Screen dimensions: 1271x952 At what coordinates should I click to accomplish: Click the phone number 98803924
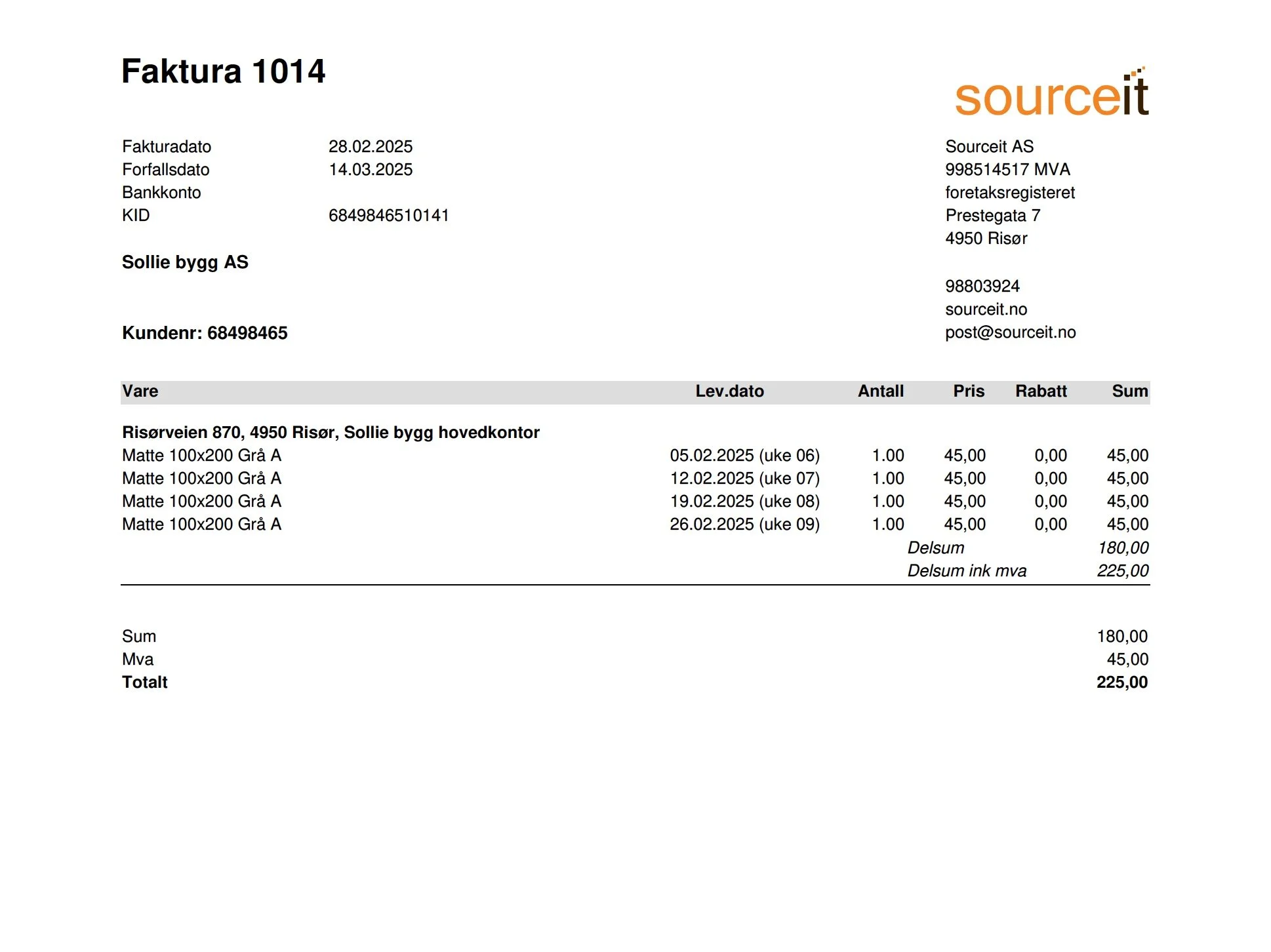(x=982, y=286)
